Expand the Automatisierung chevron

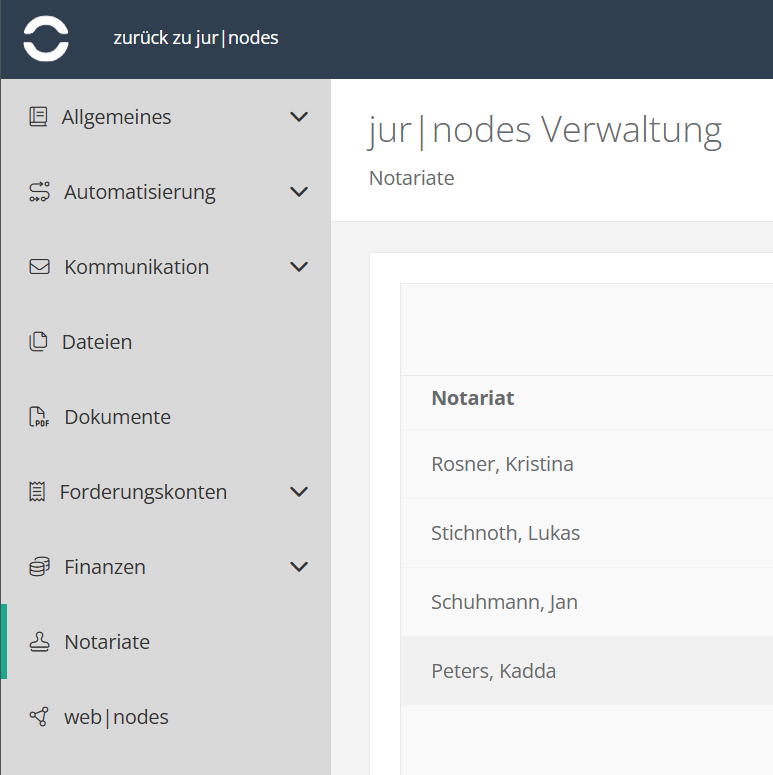tap(298, 192)
